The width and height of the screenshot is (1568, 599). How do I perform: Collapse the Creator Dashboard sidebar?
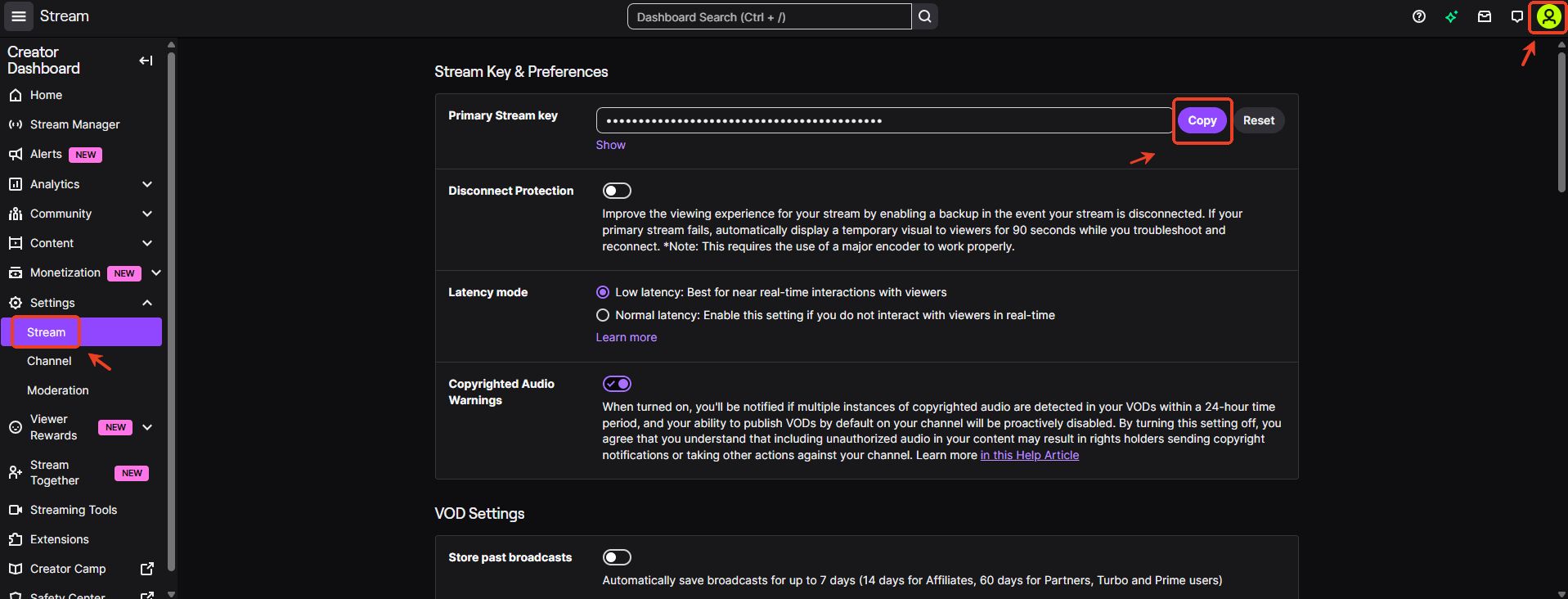pyautogui.click(x=146, y=61)
